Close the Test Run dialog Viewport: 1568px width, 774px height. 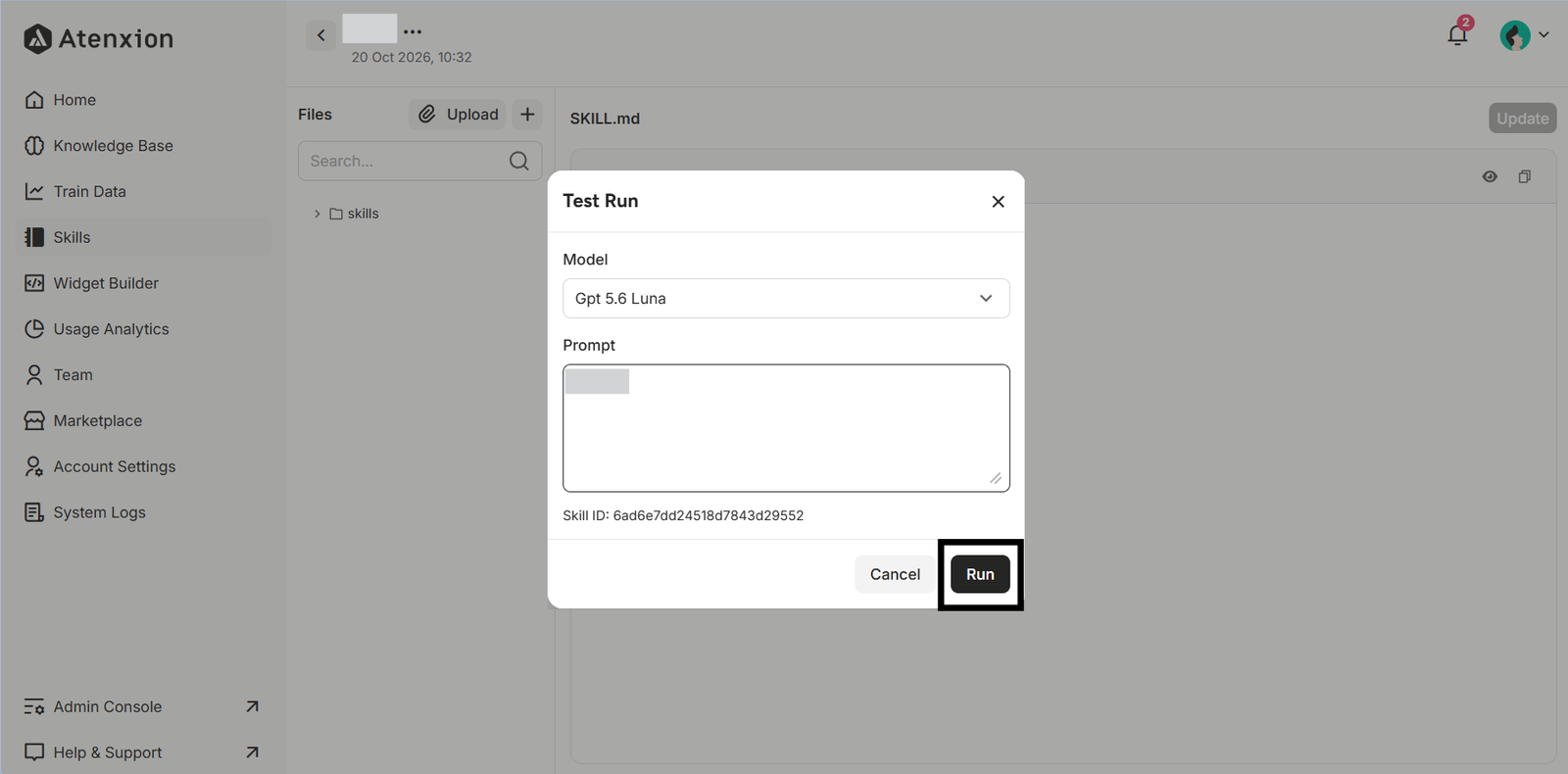coord(998,202)
